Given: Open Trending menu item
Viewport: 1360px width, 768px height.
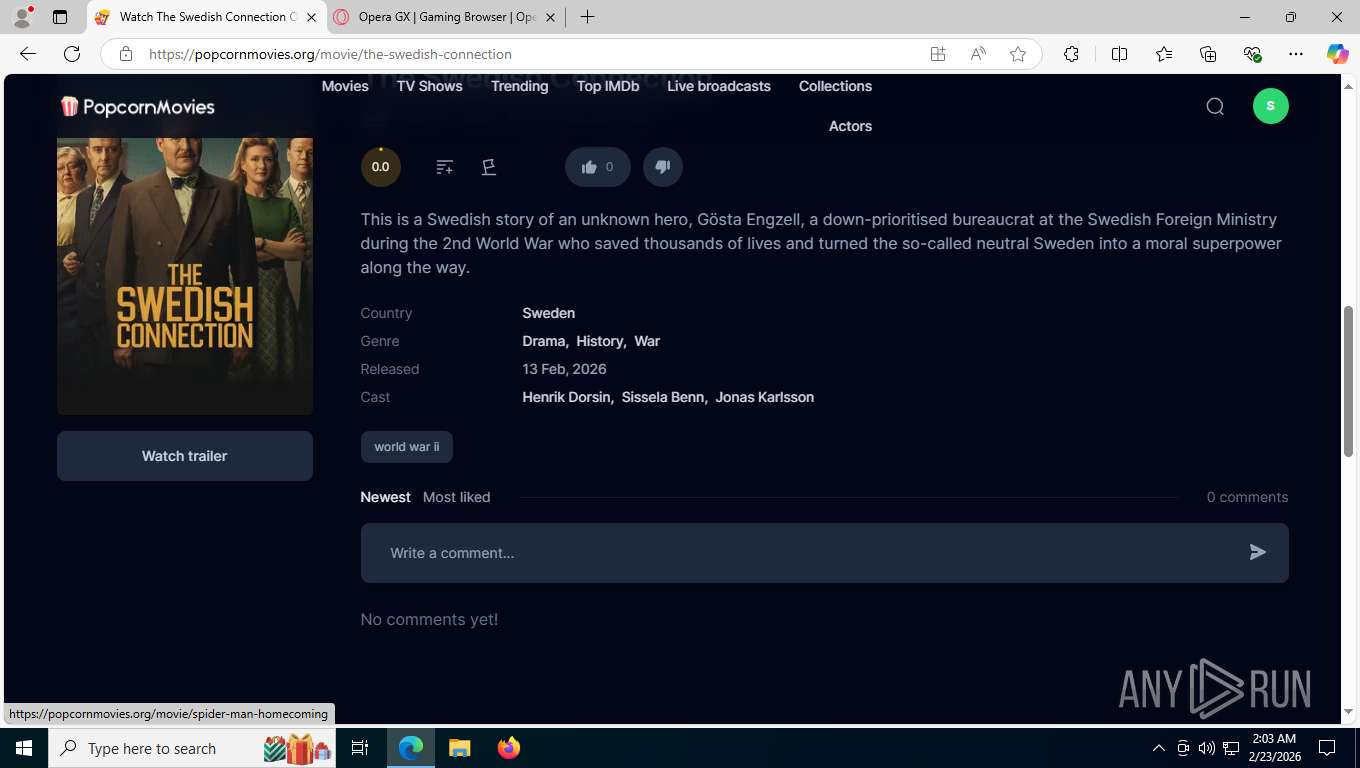Looking at the screenshot, I should point(520,86).
